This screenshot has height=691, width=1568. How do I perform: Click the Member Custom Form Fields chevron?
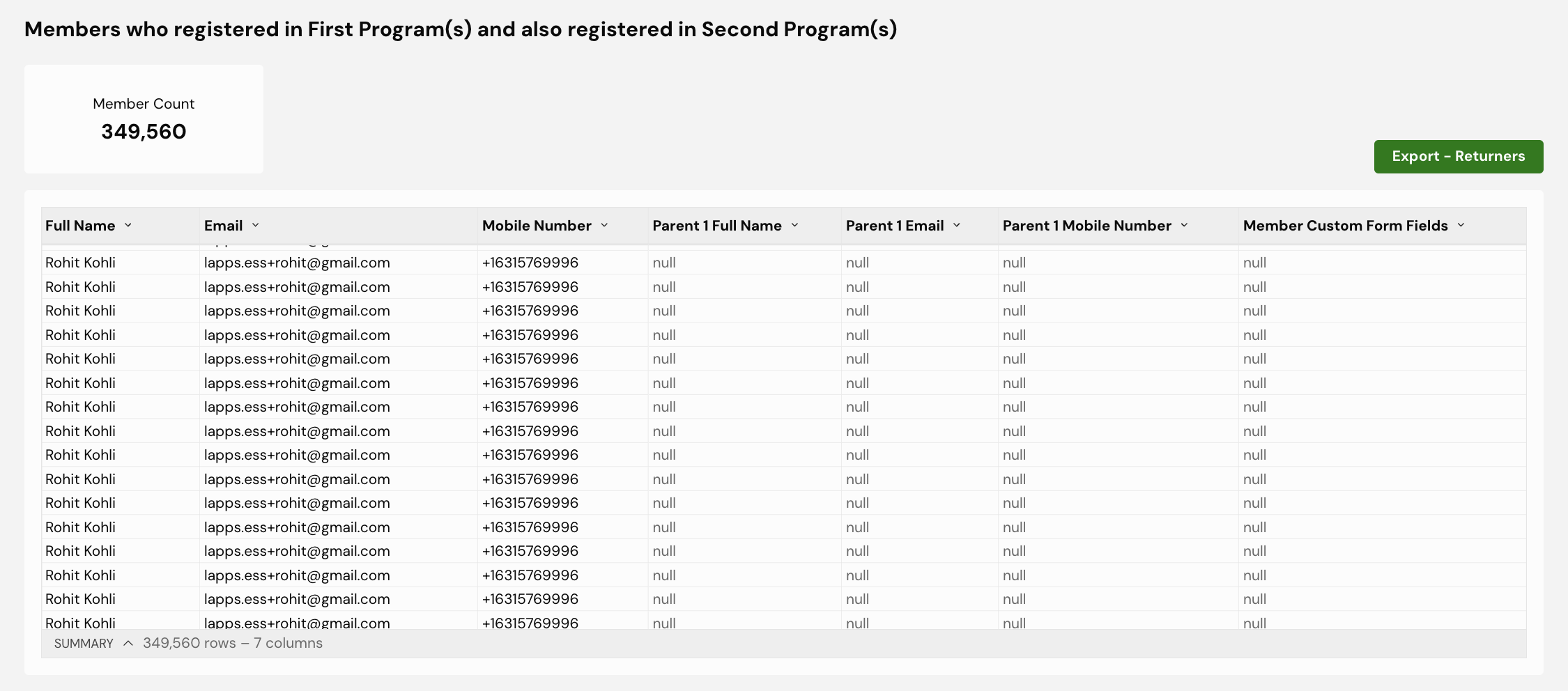coord(1461,225)
